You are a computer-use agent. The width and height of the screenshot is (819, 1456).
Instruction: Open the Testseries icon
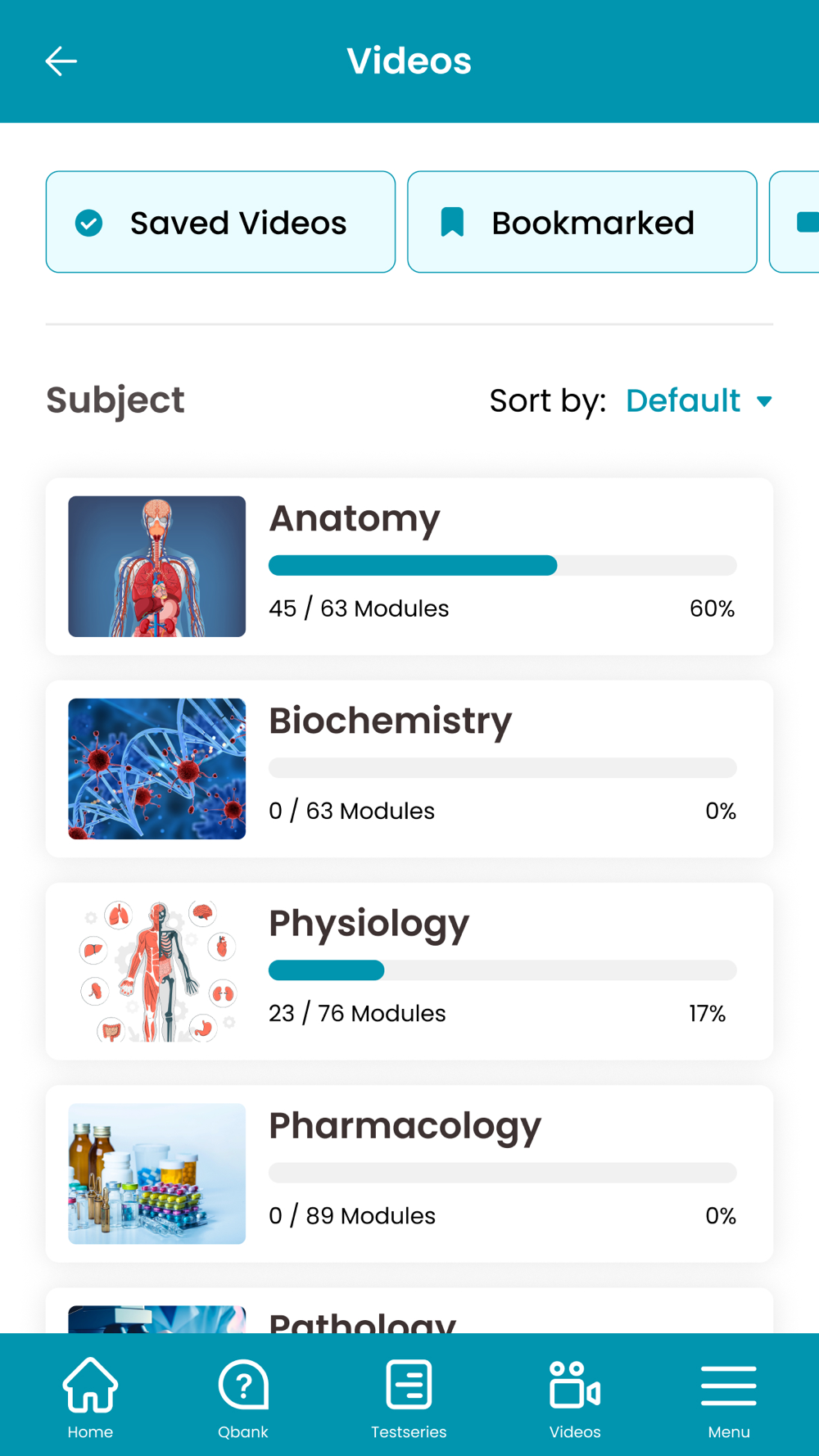tap(409, 1385)
